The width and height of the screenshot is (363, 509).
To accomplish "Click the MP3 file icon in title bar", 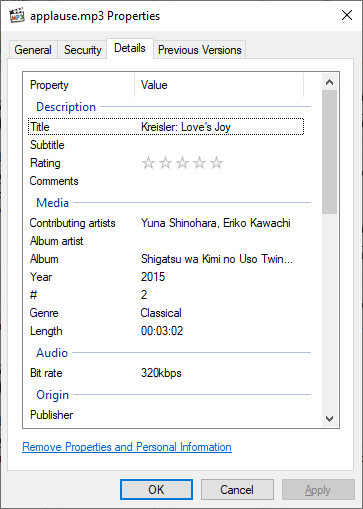I will 17,16.
